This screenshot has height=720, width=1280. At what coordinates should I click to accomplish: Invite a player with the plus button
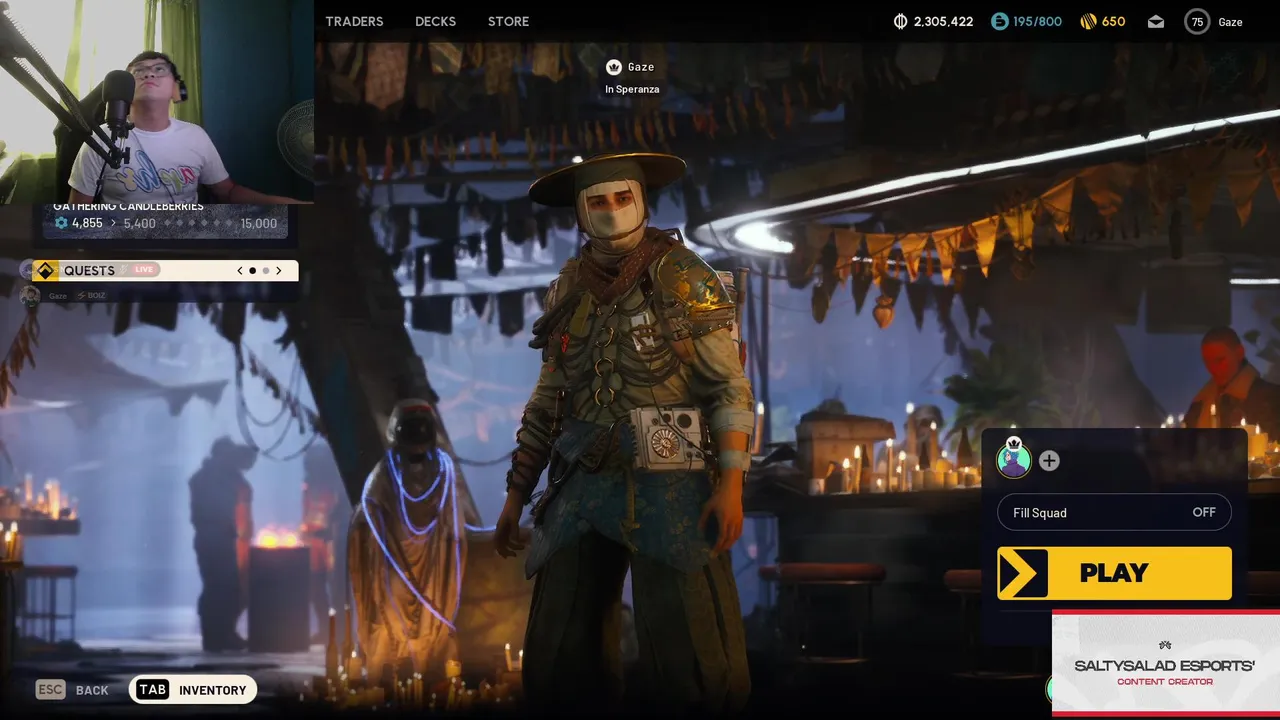(x=1049, y=461)
